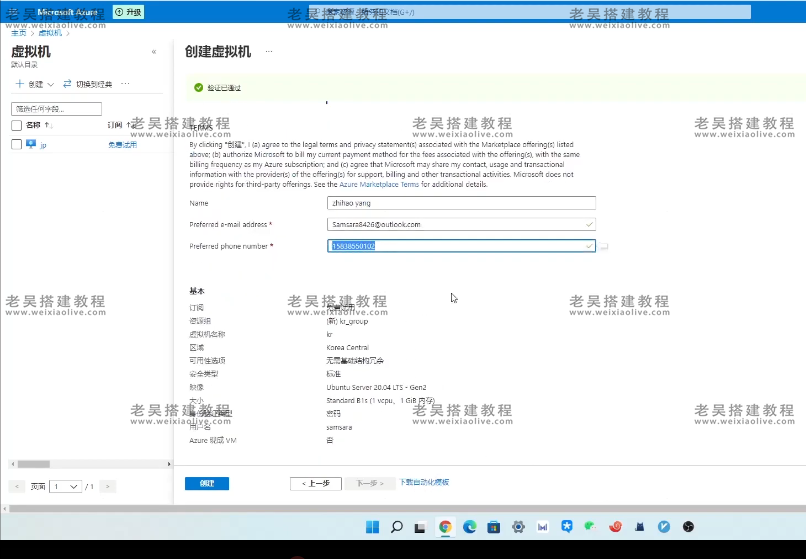The width and height of the screenshot is (806, 559).
Task: Click the left panel horizontal scrollbar thumb
Action: 33,464
